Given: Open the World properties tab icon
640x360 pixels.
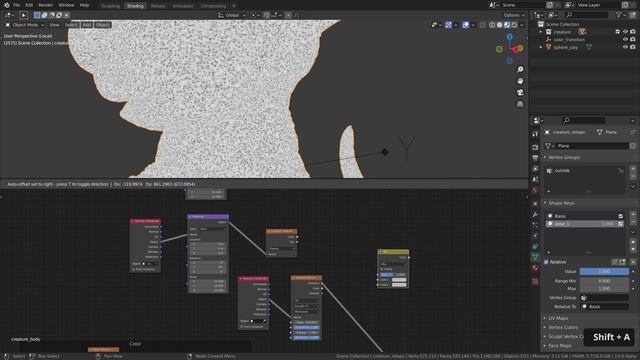Looking at the screenshot, I should click(x=535, y=190).
